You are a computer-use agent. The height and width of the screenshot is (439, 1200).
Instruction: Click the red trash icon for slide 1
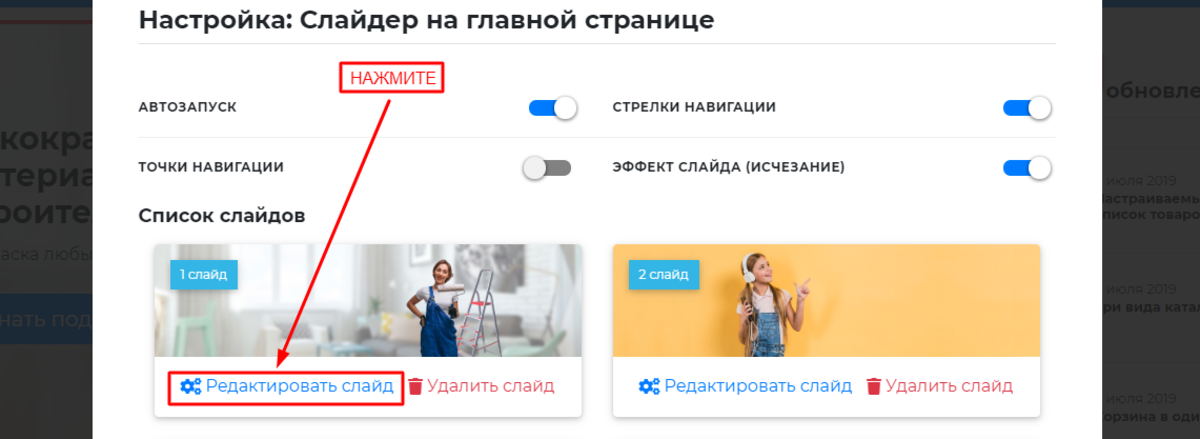415,386
